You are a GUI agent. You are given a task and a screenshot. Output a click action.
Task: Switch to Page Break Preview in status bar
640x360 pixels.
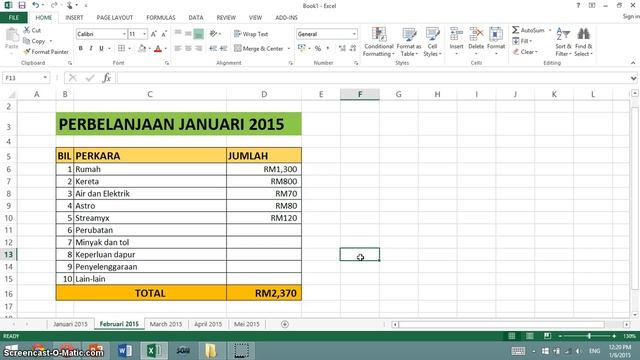tap(547, 336)
